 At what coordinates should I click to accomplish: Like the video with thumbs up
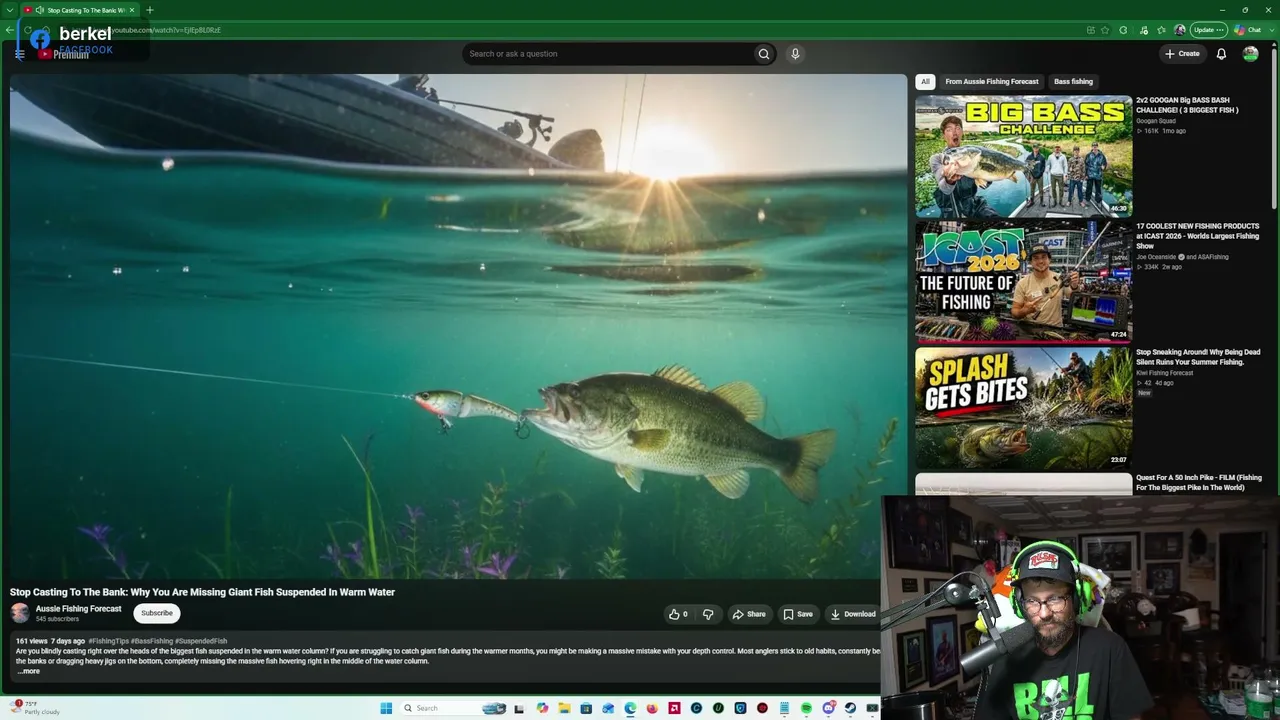(x=678, y=614)
